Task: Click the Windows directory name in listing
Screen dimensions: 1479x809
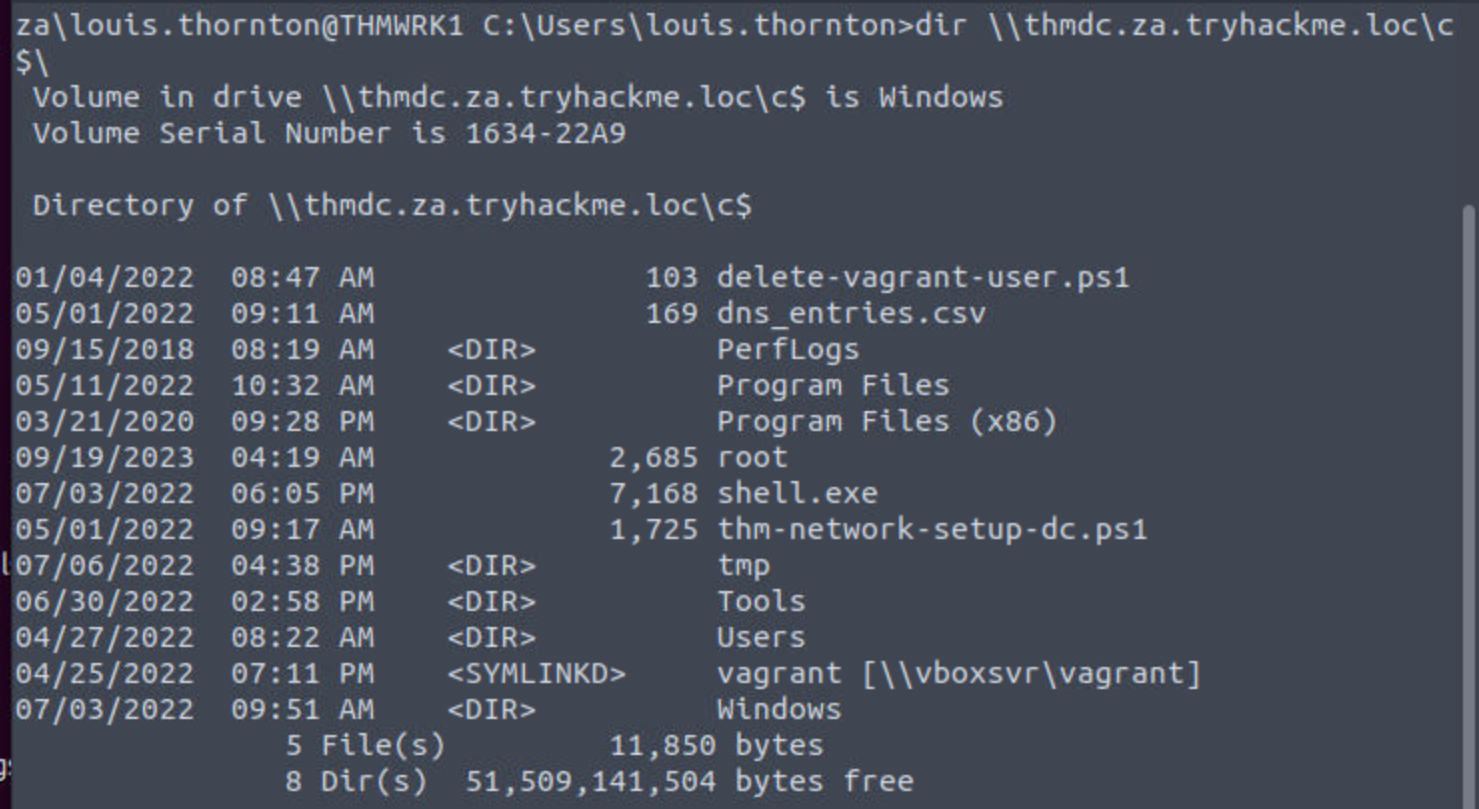Action: click(778, 709)
